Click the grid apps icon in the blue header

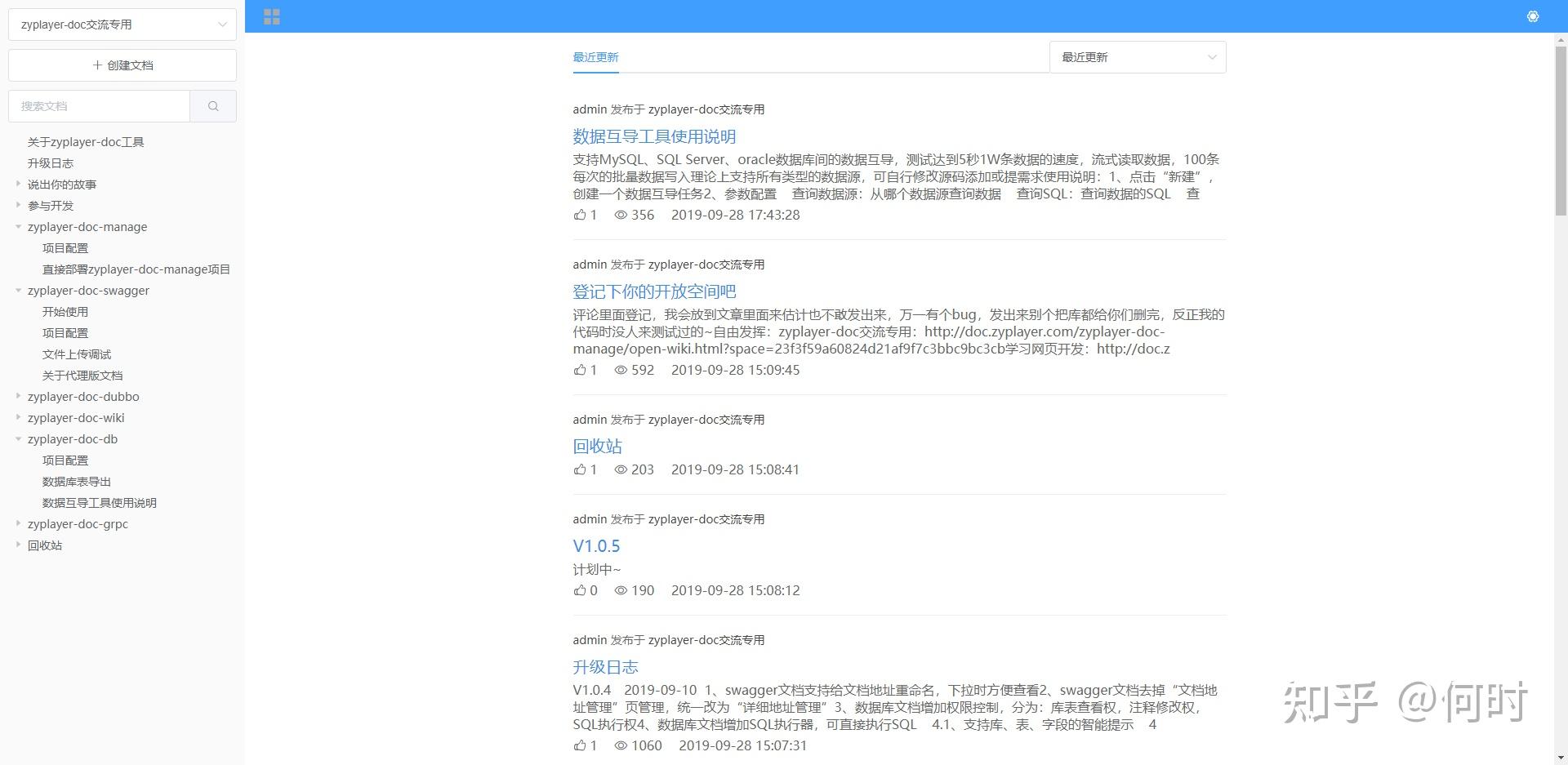[271, 16]
